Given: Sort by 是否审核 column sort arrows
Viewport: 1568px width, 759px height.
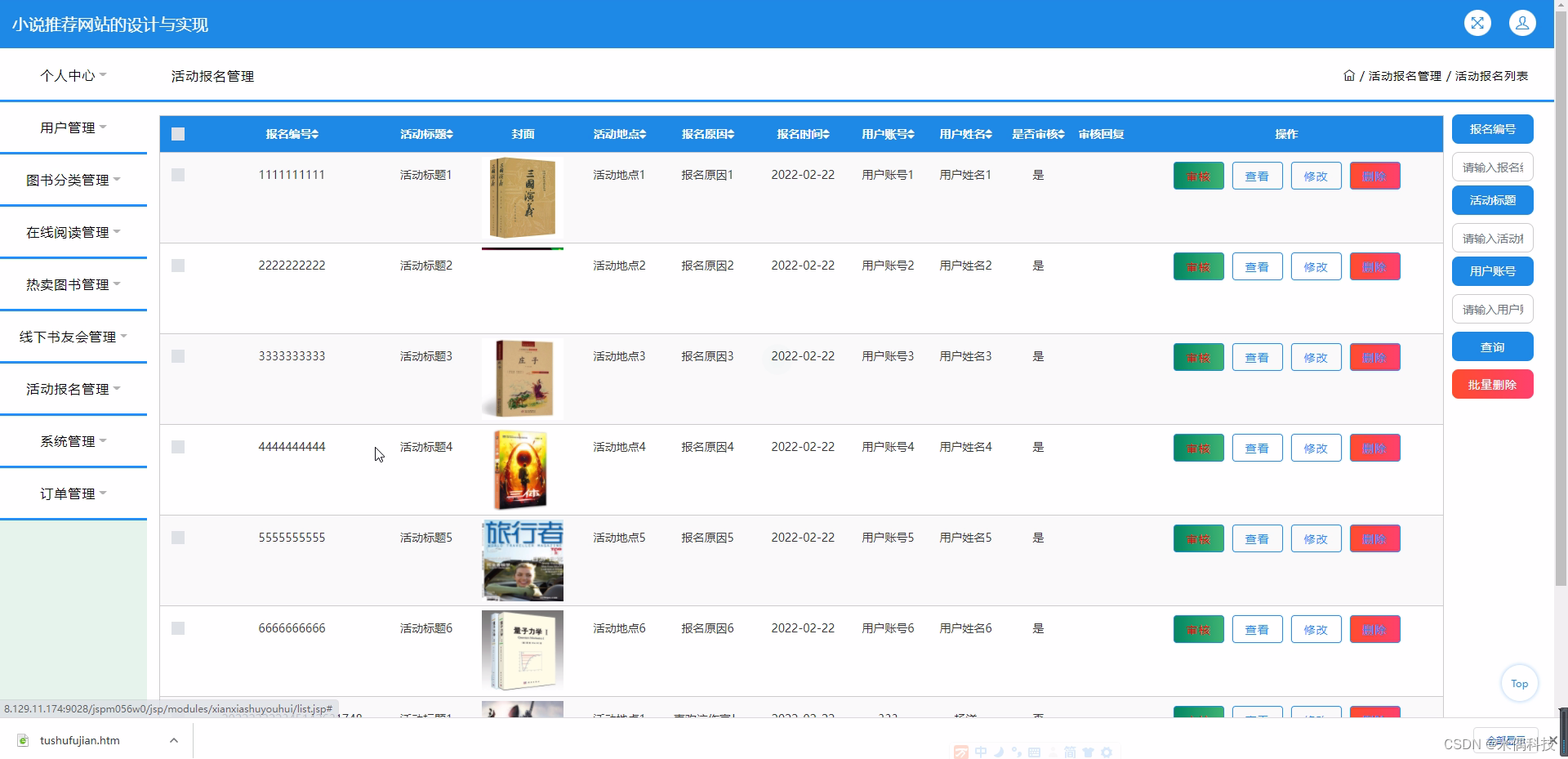Looking at the screenshot, I should [x=1061, y=134].
